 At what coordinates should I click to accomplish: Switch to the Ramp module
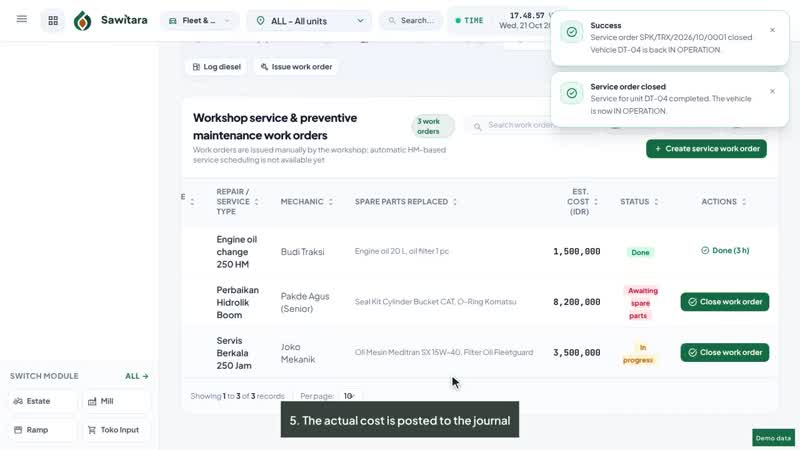click(x=42, y=430)
